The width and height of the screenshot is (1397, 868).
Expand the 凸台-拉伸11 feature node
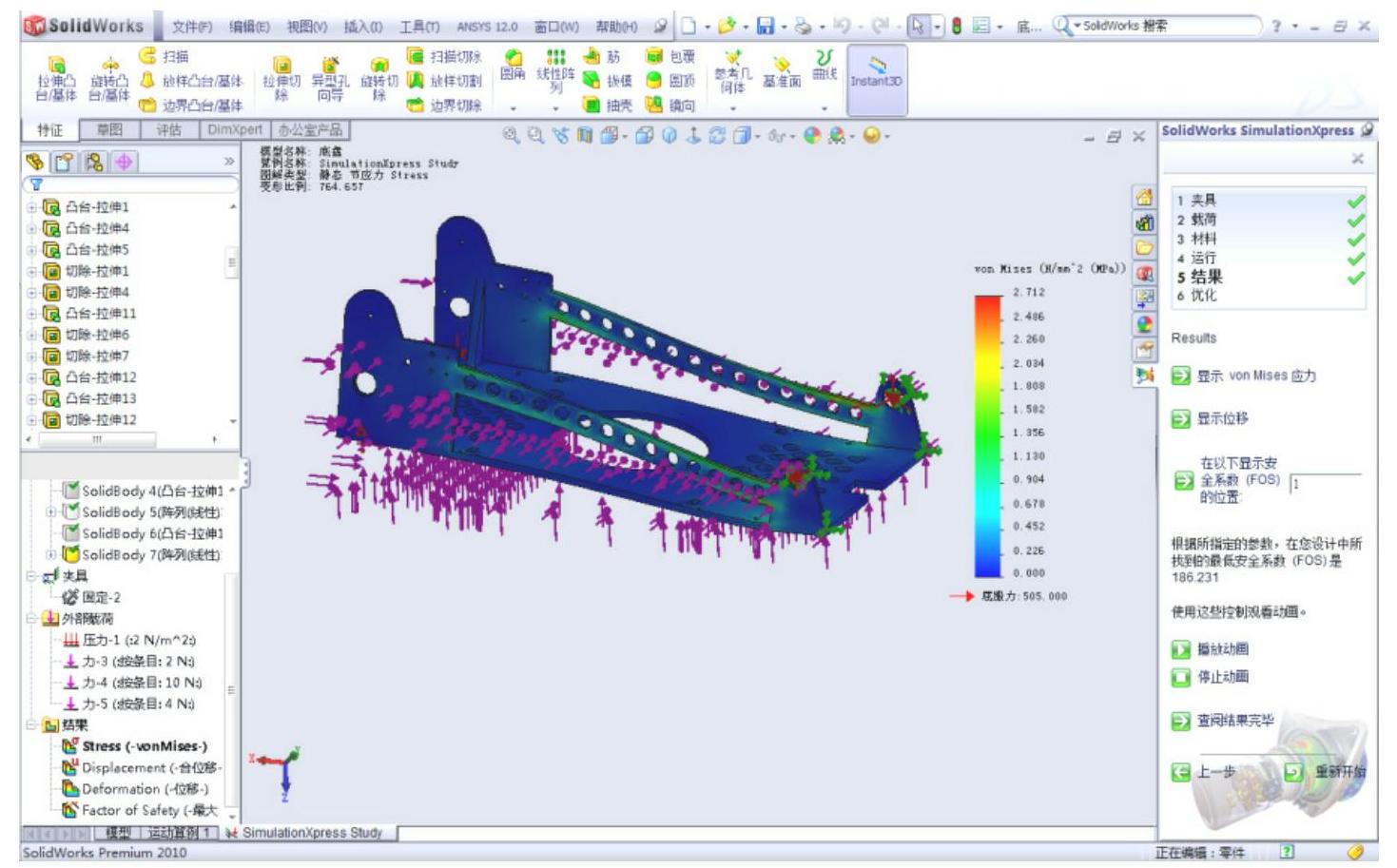pos(31,314)
